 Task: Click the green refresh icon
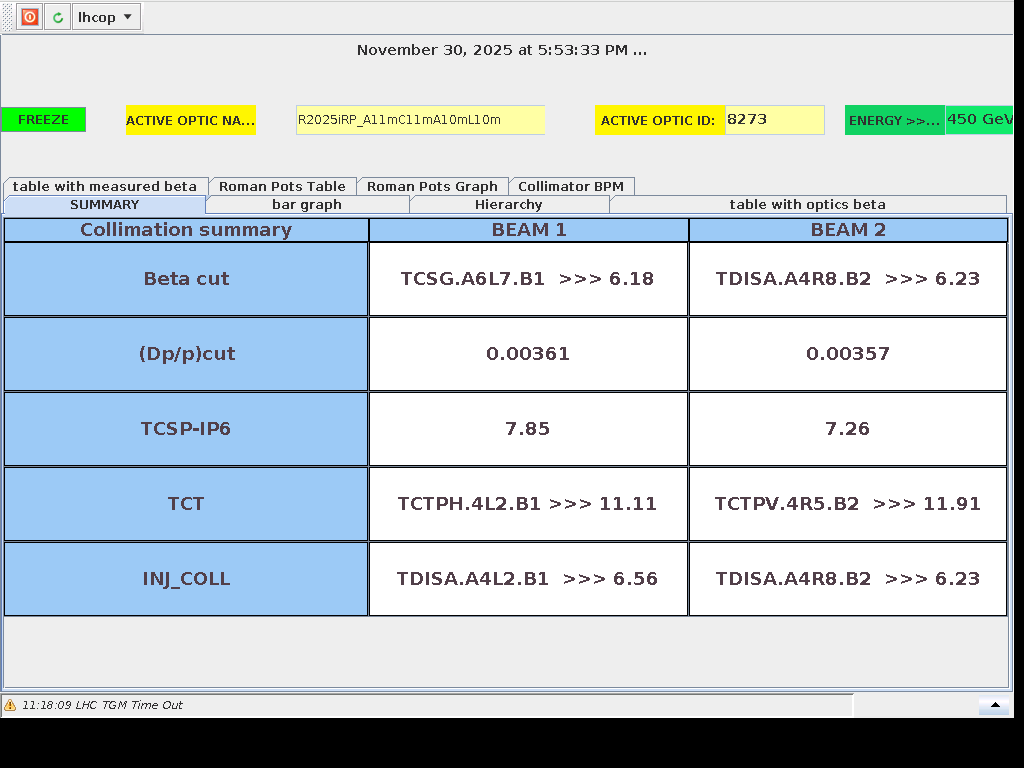pyautogui.click(x=58, y=17)
